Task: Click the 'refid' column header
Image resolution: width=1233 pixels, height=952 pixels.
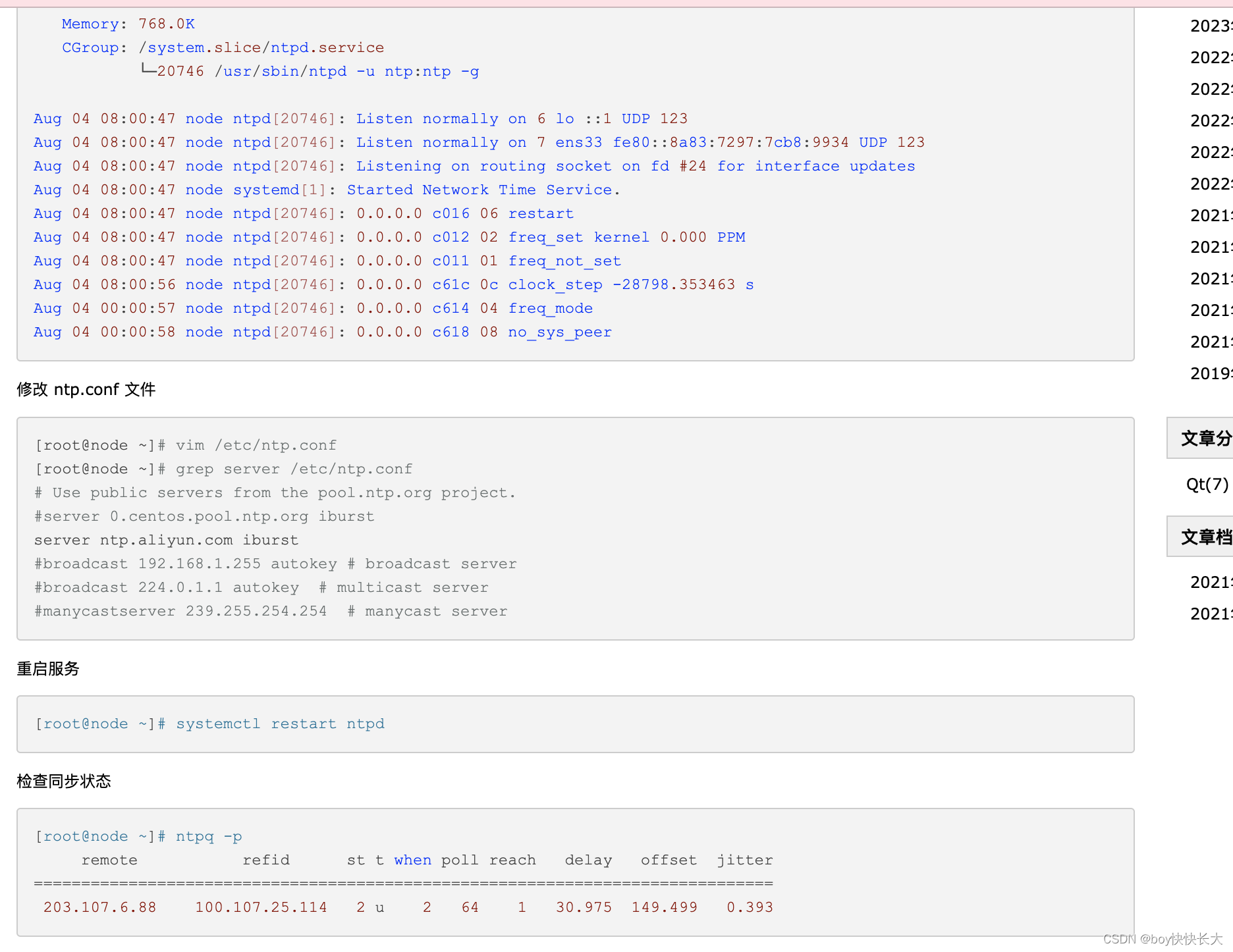Action: 266,860
